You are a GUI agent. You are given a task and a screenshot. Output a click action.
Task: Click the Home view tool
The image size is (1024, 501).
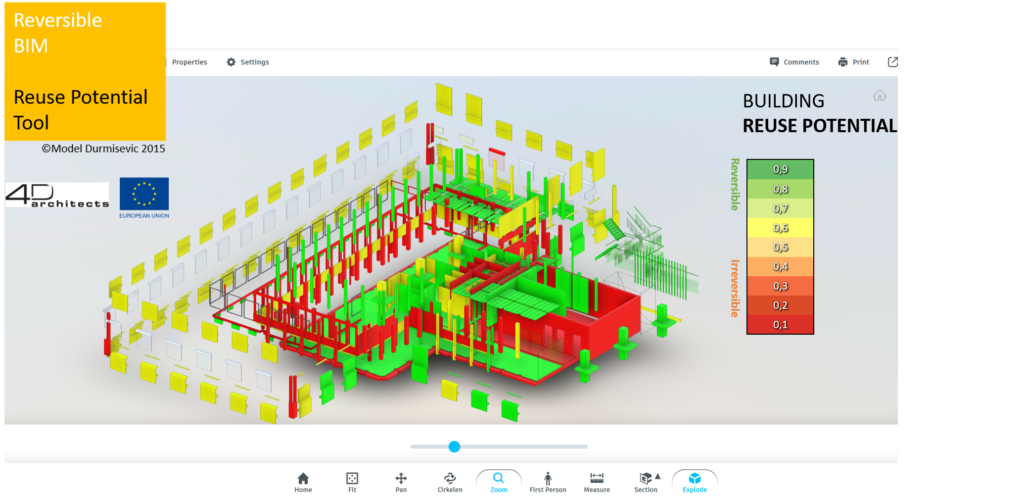pyautogui.click(x=303, y=481)
